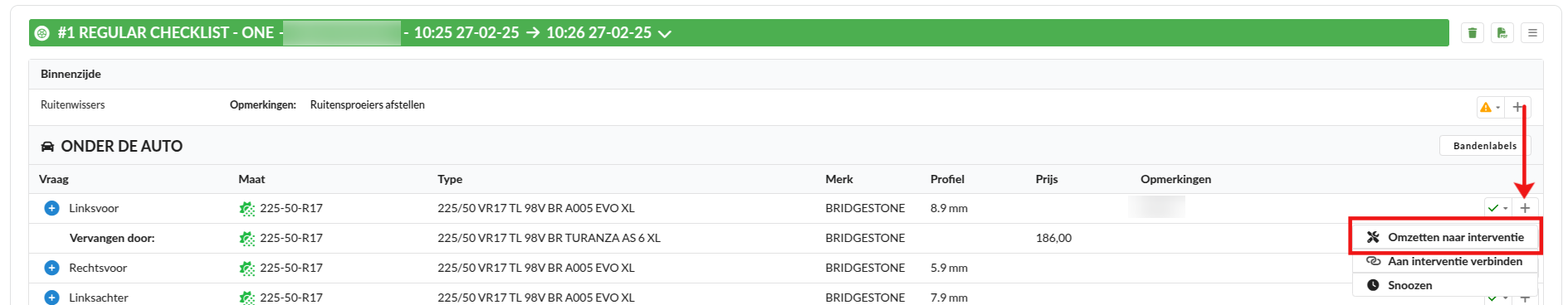Select Omzetten naar interventie menu entry
The height and width of the screenshot is (305, 1568).
click(1445, 237)
